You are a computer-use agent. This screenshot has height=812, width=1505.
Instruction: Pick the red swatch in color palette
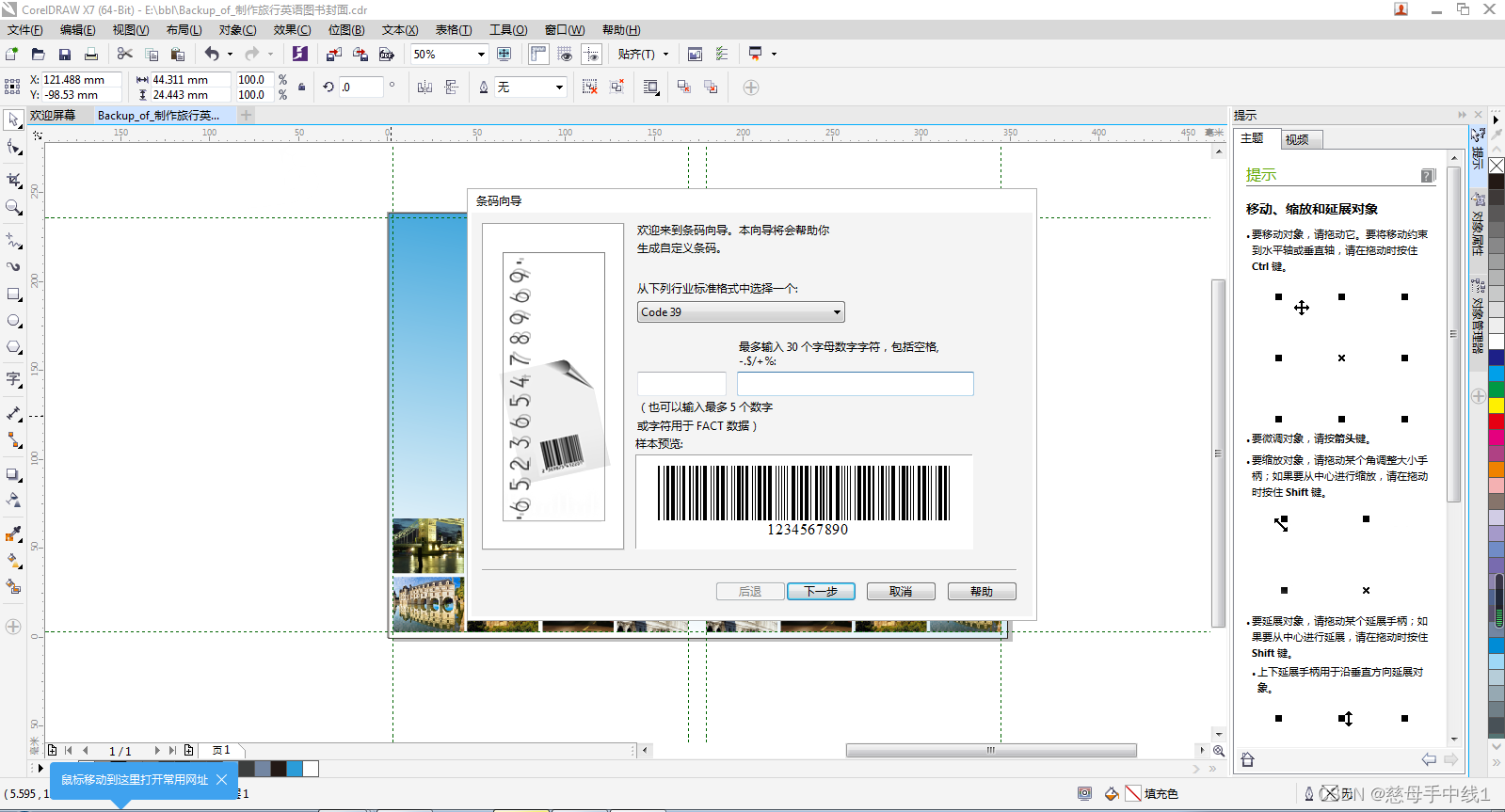click(1497, 421)
